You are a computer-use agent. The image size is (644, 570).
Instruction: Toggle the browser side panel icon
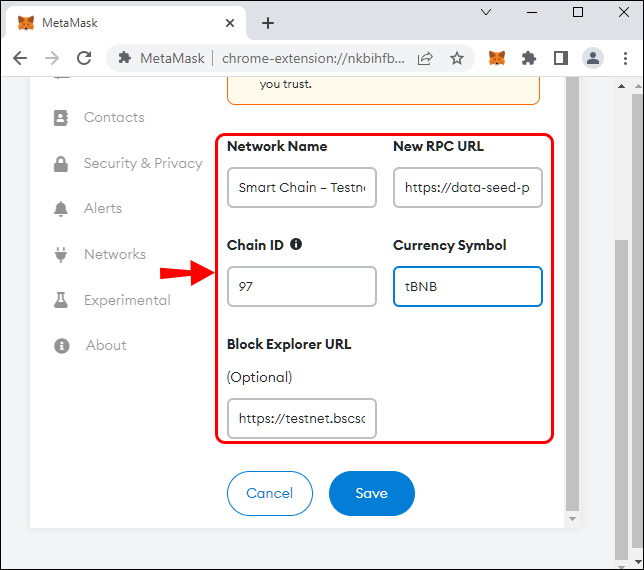pyautogui.click(x=561, y=58)
